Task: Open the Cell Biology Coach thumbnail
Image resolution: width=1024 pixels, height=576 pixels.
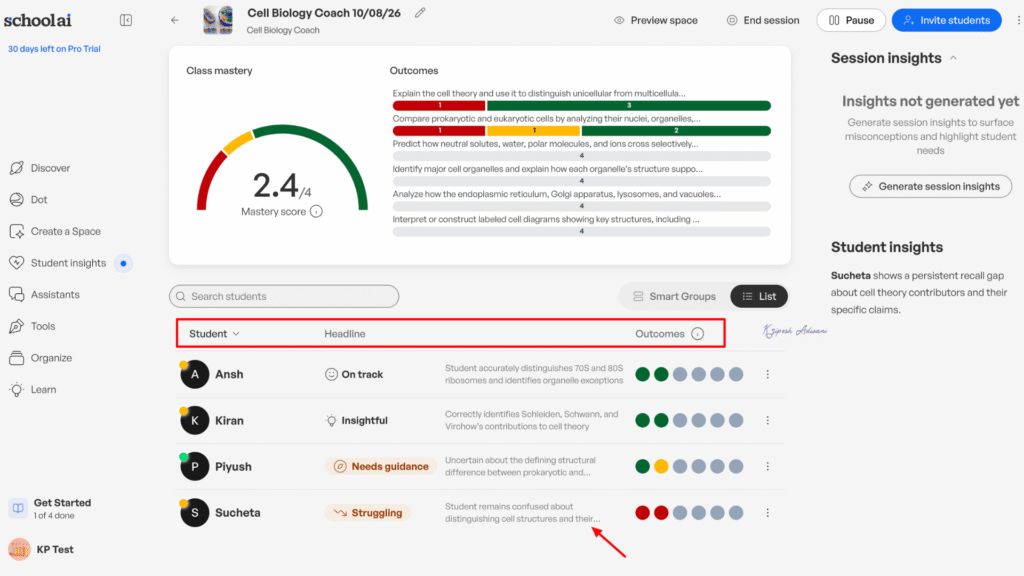Action: [x=218, y=20]
